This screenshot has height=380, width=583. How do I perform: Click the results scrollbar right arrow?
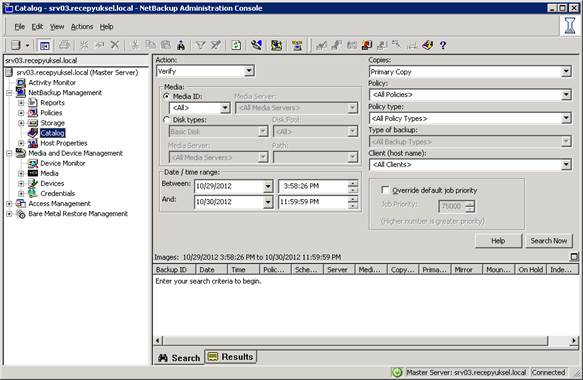[574, 340]
